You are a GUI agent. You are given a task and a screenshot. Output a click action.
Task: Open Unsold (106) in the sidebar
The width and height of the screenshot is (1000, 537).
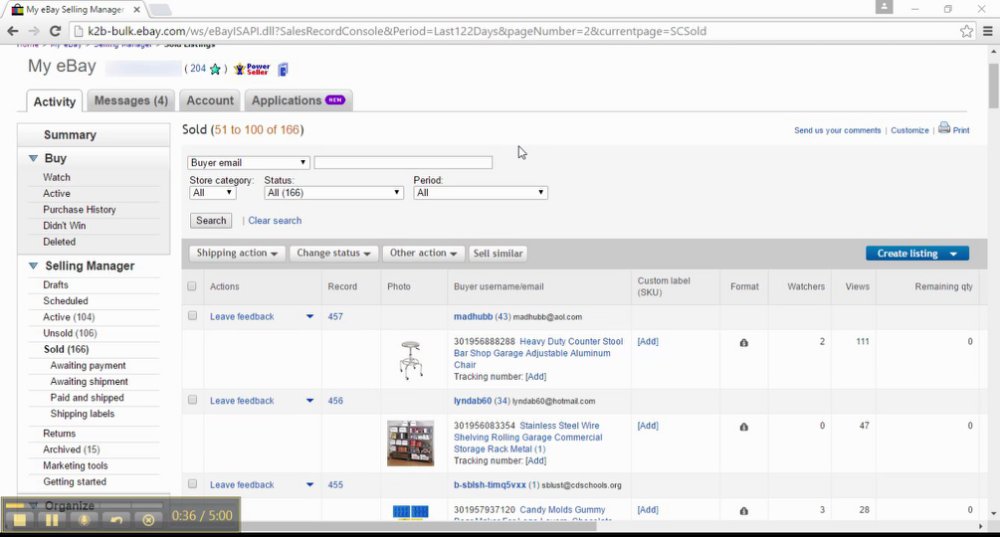coord(70,333)
